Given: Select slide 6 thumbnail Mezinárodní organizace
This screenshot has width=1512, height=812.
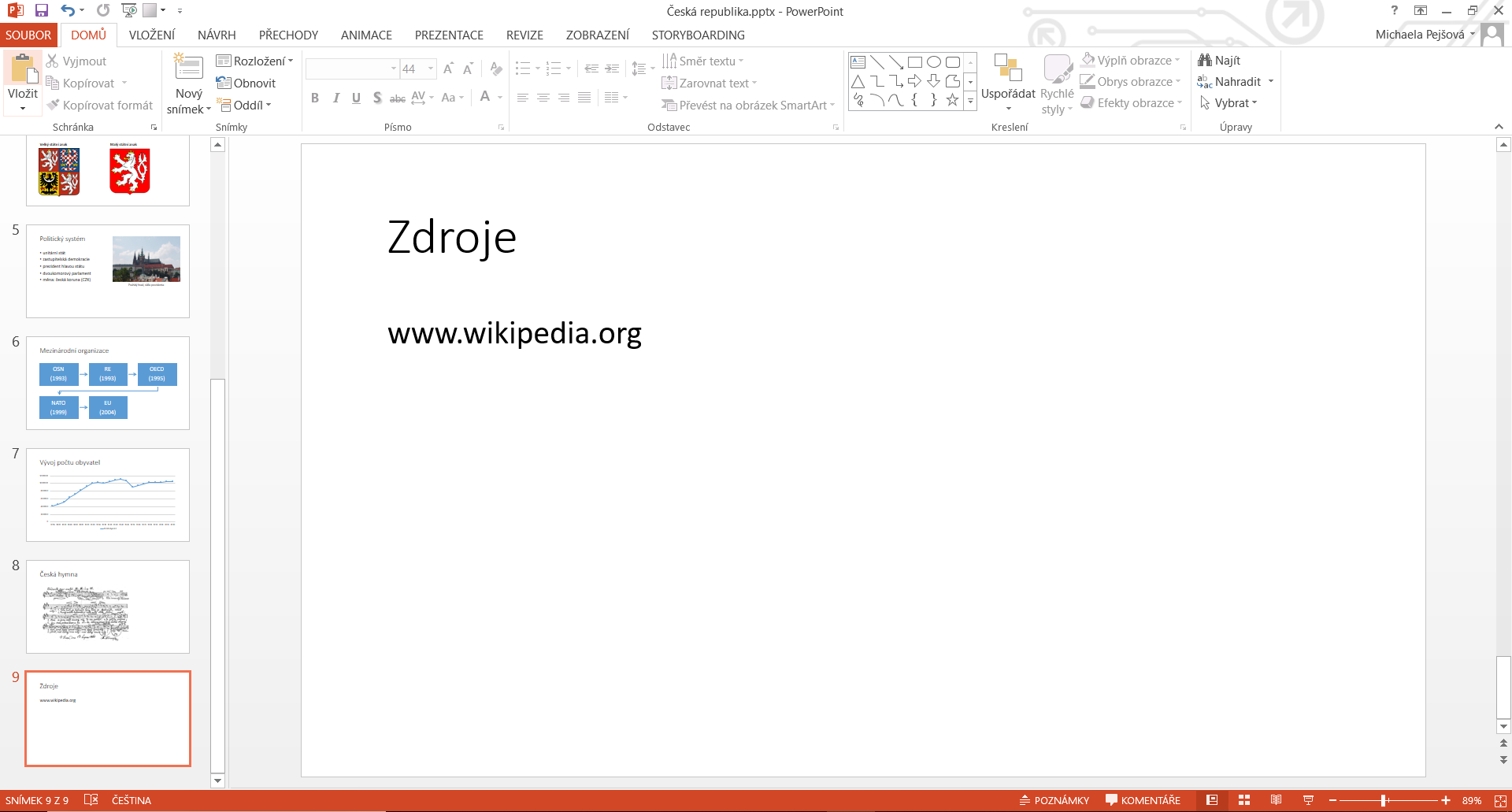Looking at the screenshot, I should pyautogui.click(x=108, y=383).
